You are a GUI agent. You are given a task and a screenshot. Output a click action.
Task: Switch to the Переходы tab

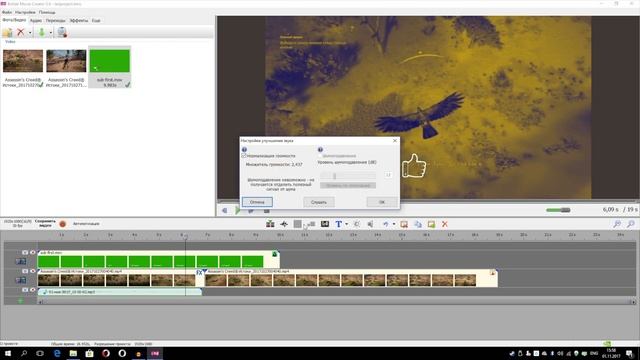point(56,20)
